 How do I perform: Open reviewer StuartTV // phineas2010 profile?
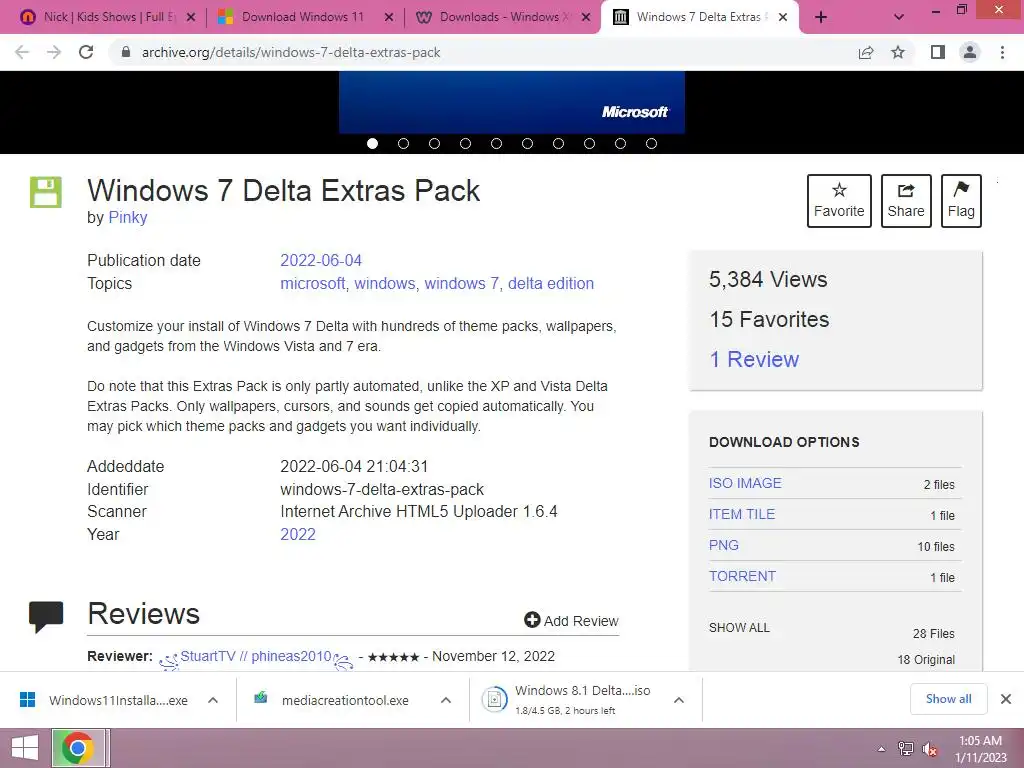[255, 656]
